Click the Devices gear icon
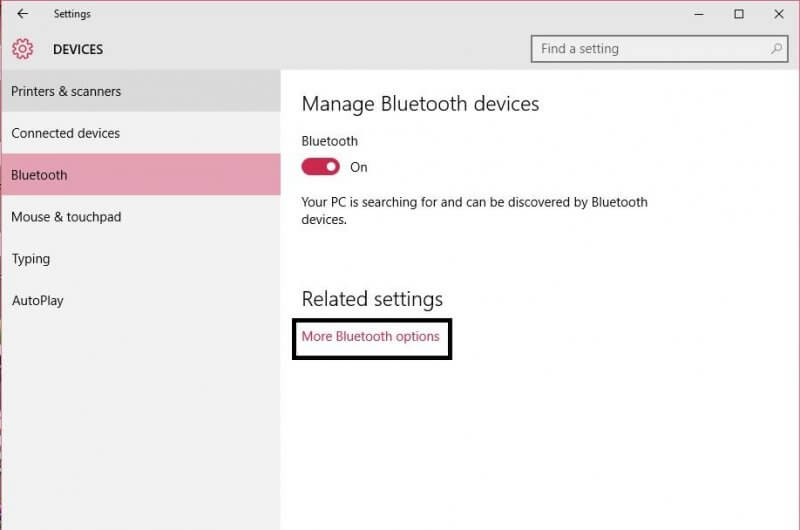Viewport: 800px width, 530px height. coord(22,49)
